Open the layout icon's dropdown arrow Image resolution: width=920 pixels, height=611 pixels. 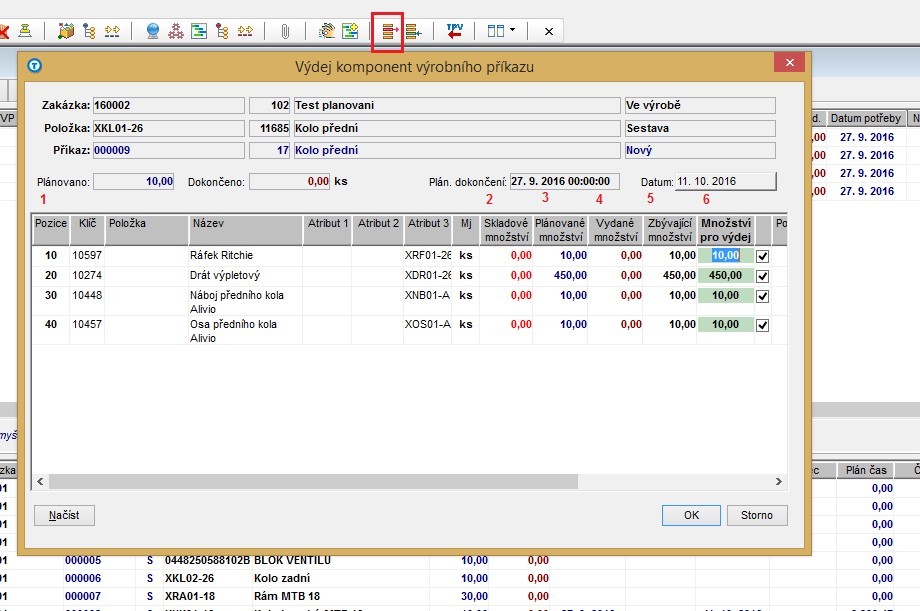point(512,30)
